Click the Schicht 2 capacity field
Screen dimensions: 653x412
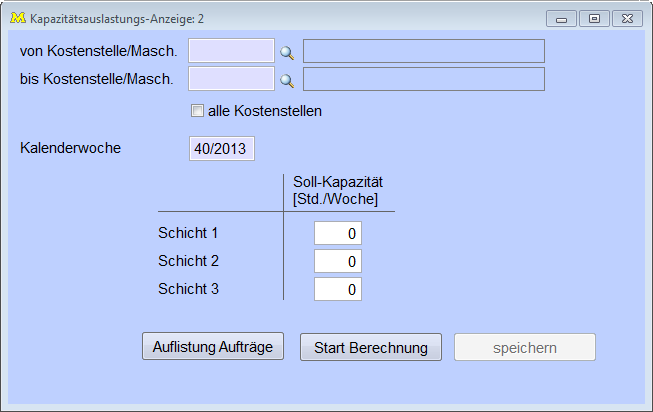point(338,261)
